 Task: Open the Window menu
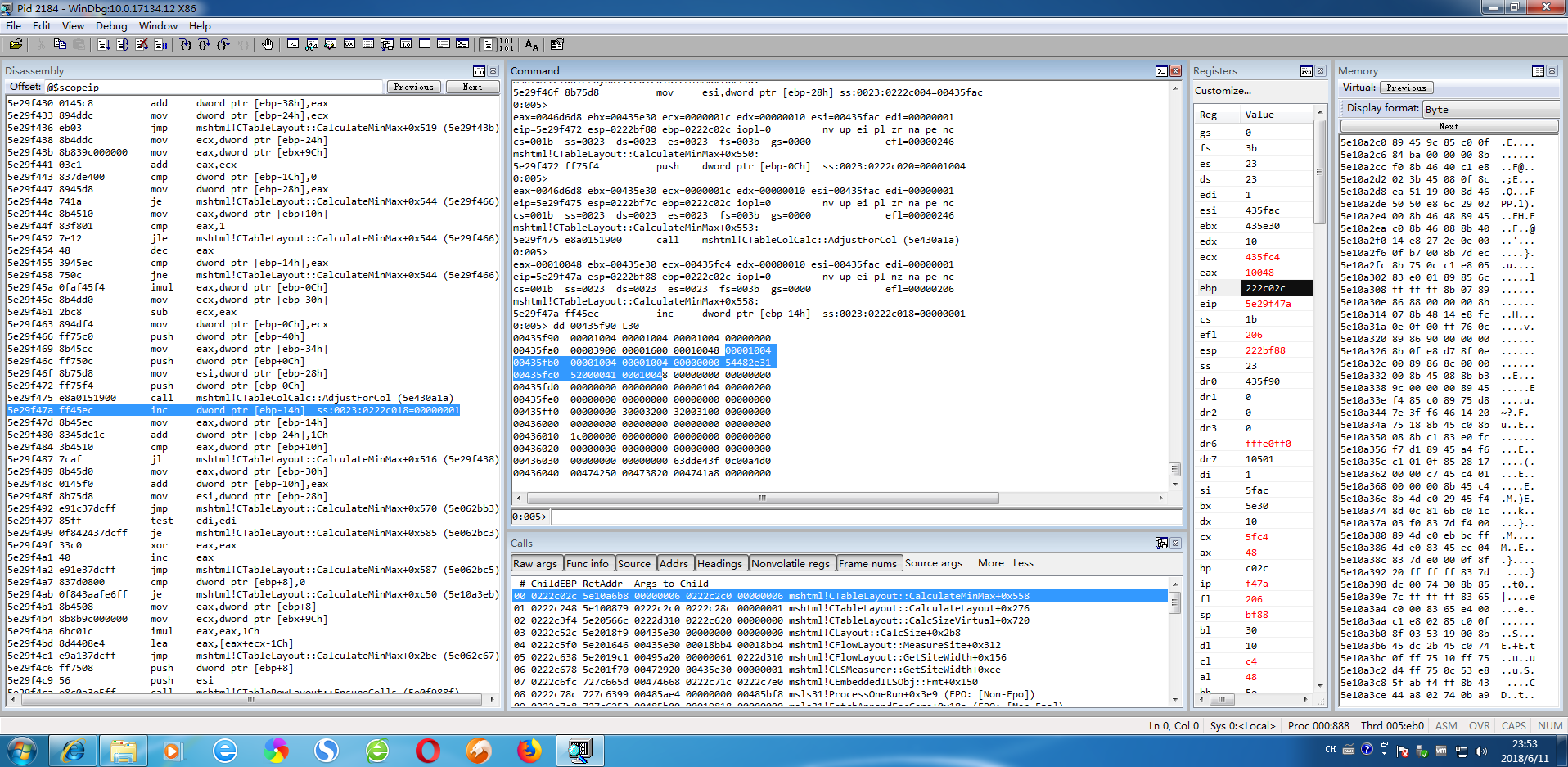click(158, 25)
